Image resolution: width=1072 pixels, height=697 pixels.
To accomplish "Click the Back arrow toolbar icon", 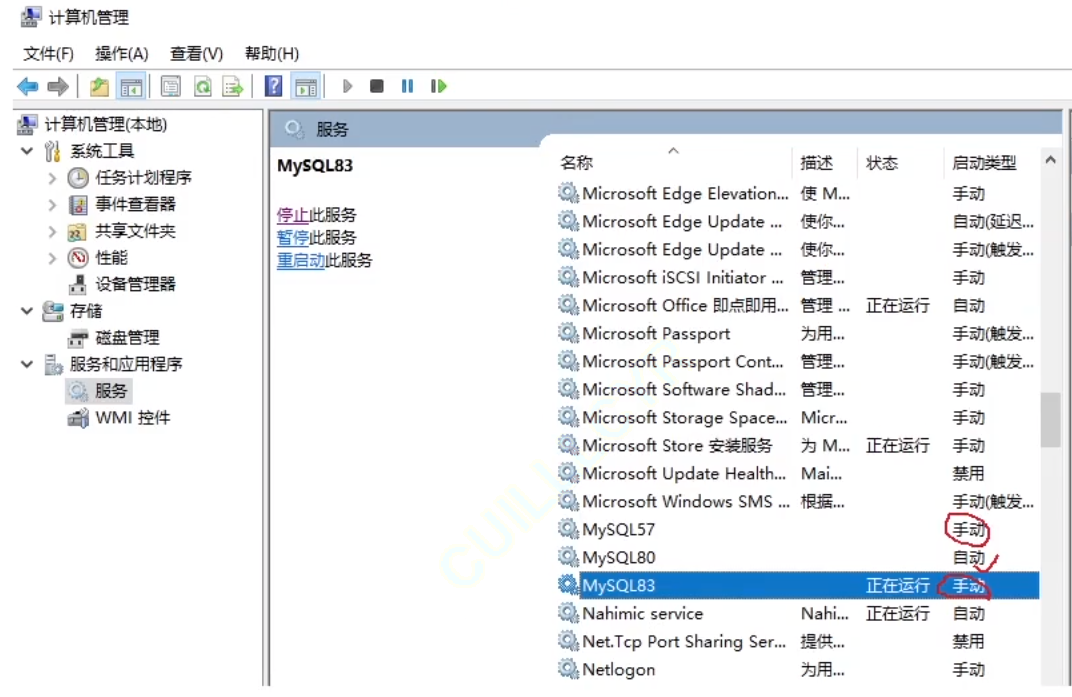I will click(x=27, y=86).
